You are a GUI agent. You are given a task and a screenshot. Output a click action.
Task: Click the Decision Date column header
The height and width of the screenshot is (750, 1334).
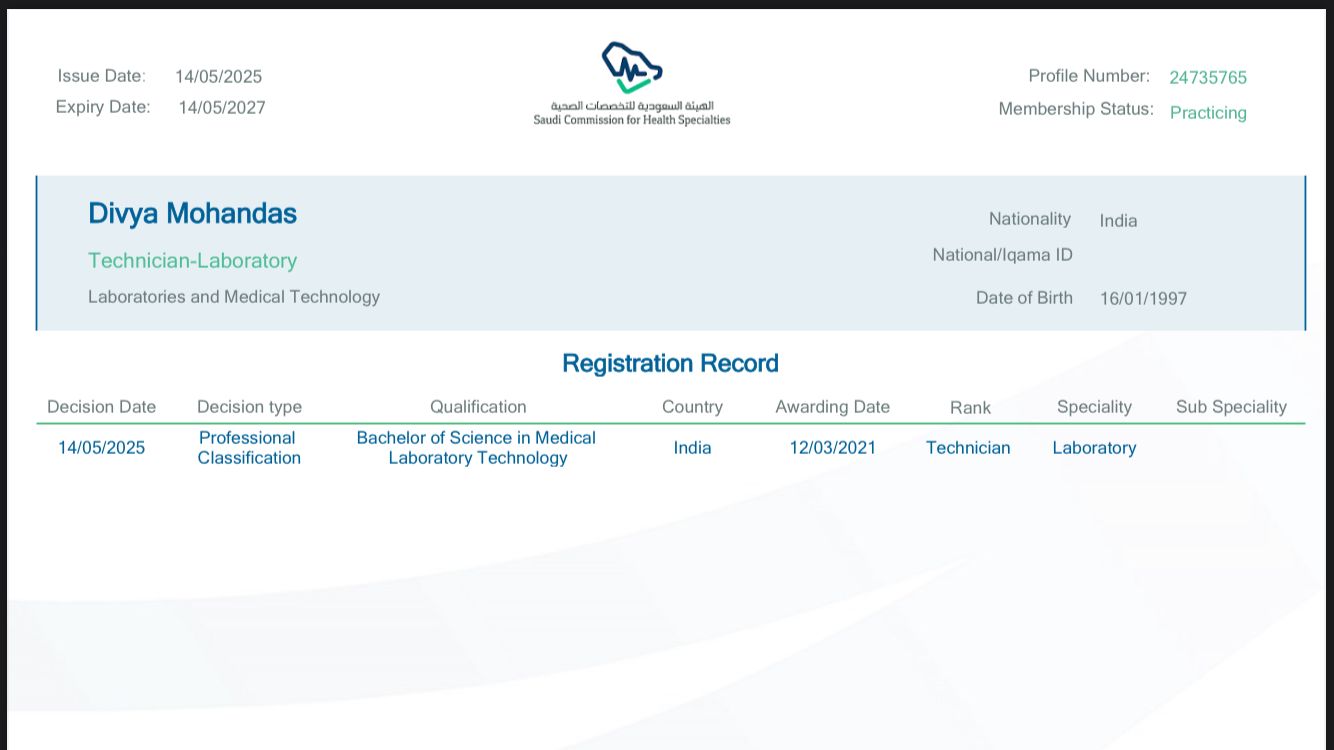[102, 407]
